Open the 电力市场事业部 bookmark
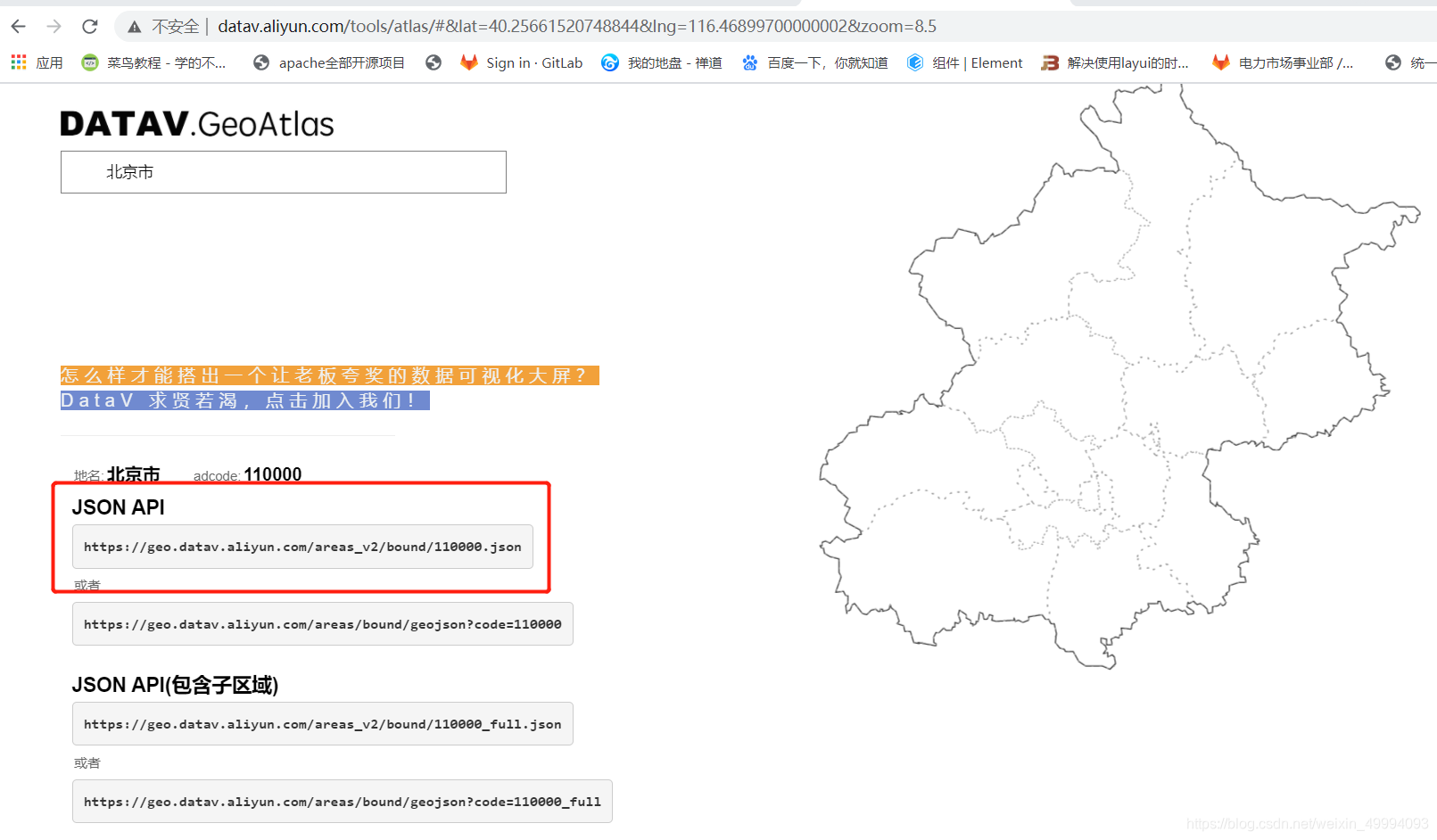This screenshot has width=1437, height=840. (x=1283, y=62)
